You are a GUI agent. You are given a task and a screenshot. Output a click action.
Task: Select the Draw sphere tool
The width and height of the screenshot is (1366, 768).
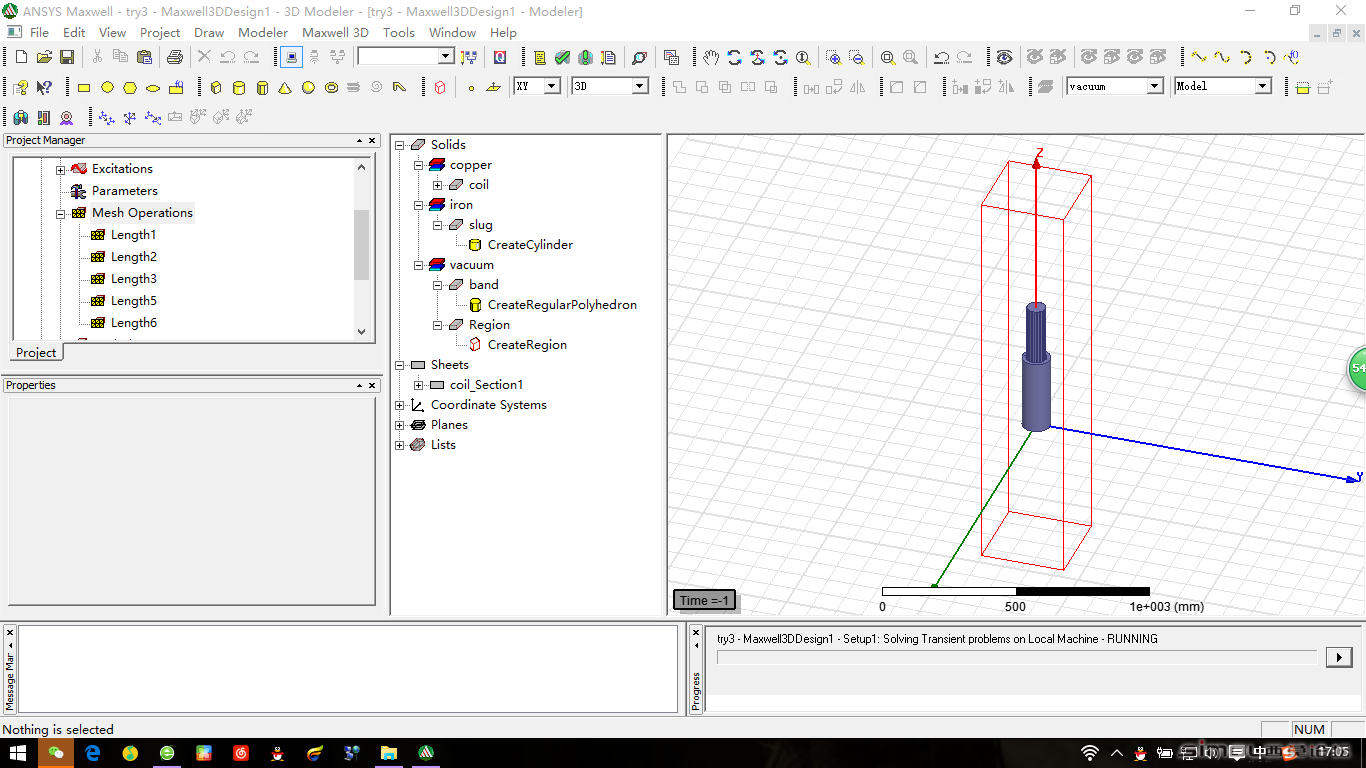[308, 88]
